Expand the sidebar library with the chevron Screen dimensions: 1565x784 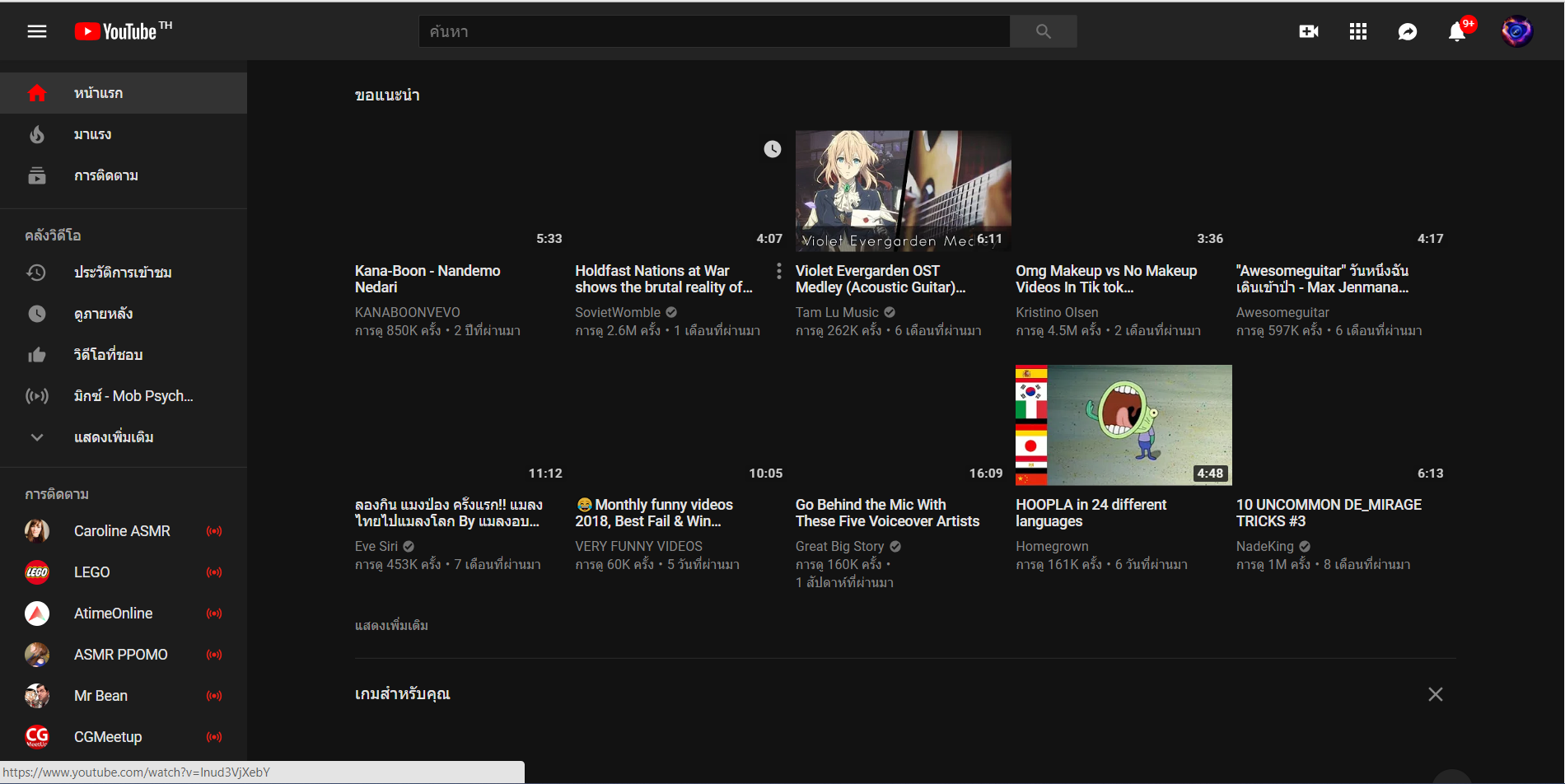37,437
